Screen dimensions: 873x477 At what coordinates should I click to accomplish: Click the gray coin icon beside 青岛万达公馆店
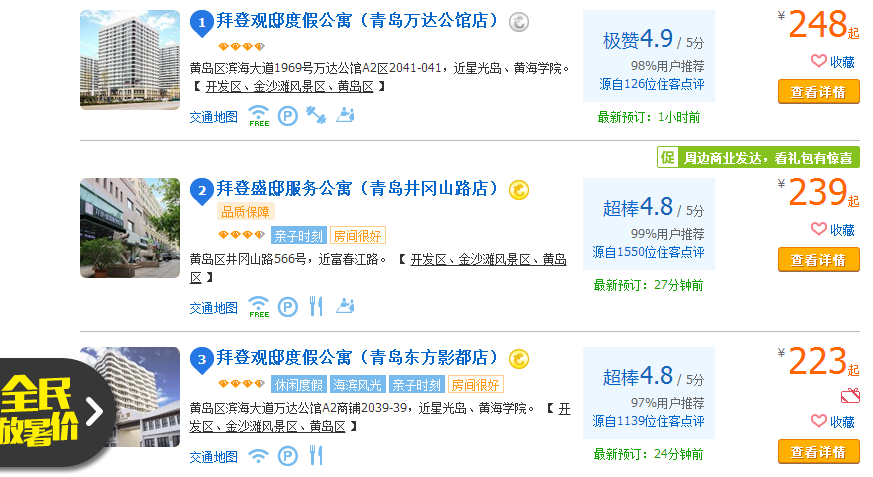click(x=519, y=21)
